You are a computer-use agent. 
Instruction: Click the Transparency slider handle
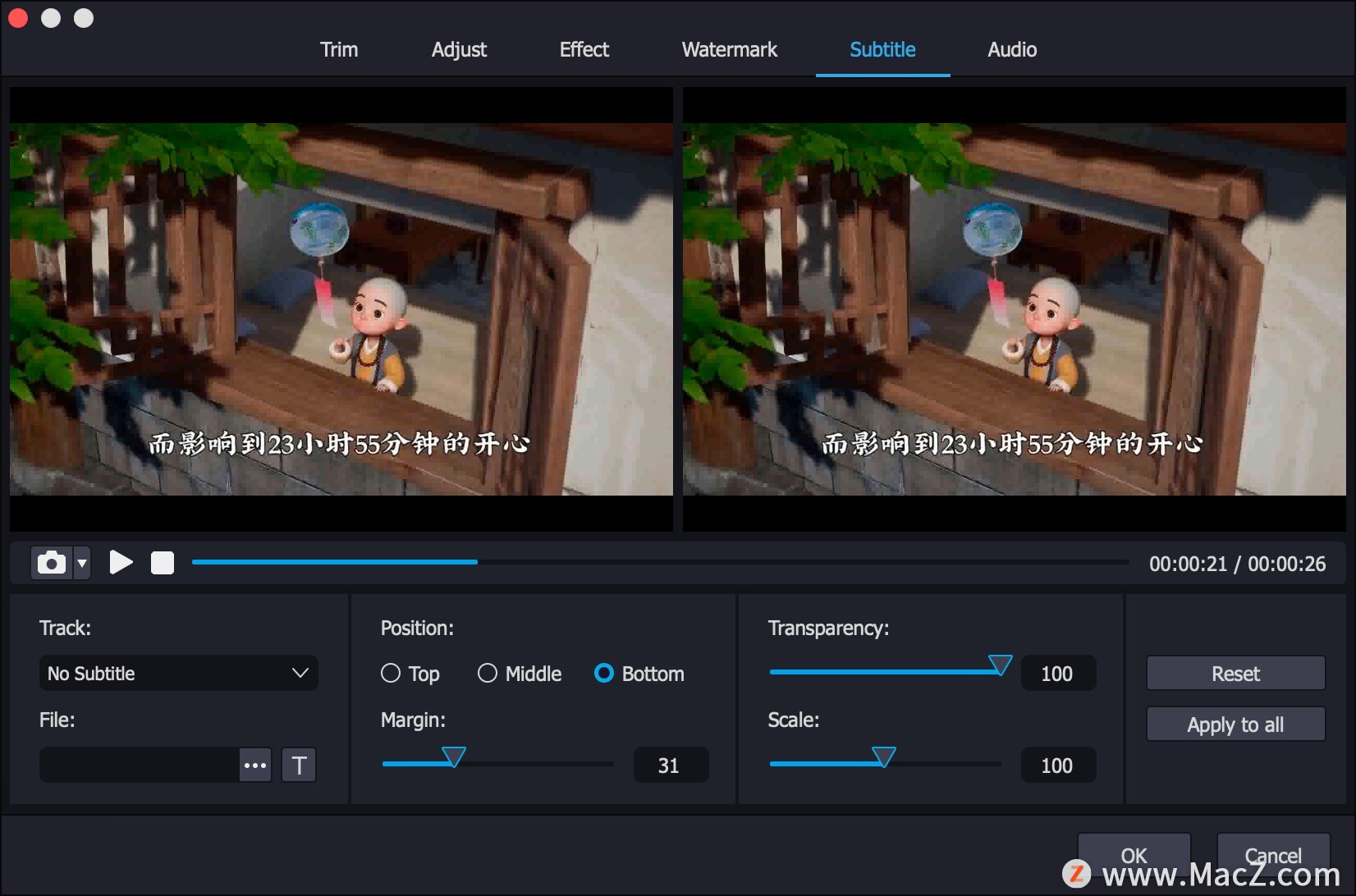pyautogui.click(x=1000, y=665)
